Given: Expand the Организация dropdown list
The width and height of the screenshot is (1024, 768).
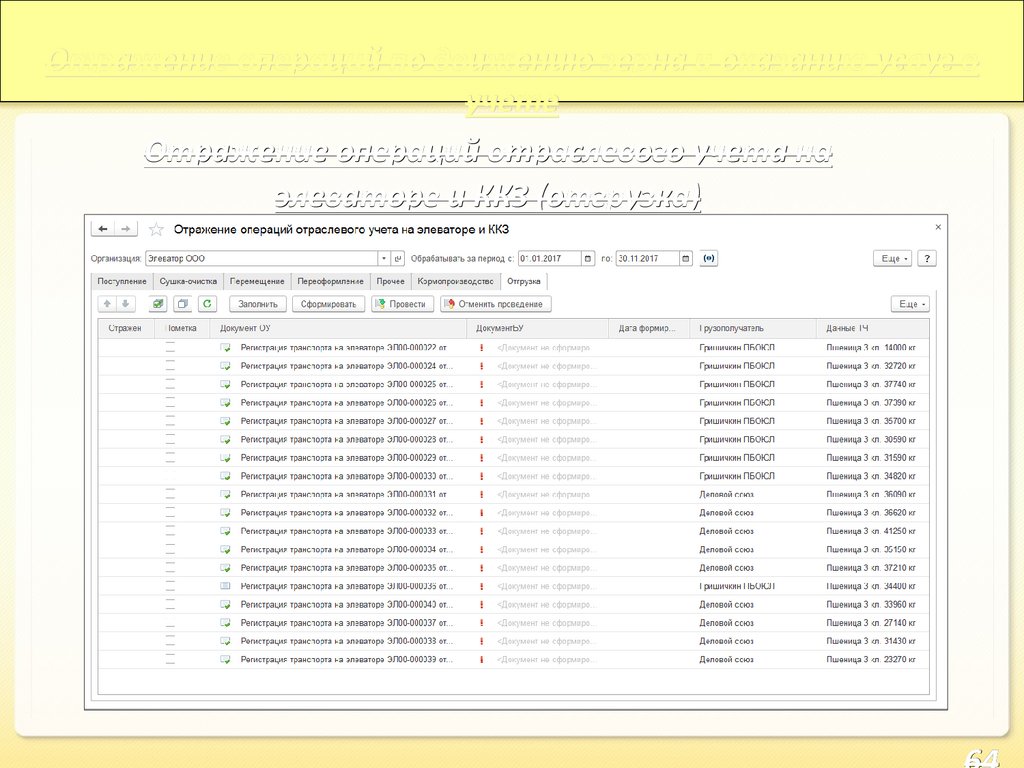Looking at the screenshot, I should coord(384,258).
